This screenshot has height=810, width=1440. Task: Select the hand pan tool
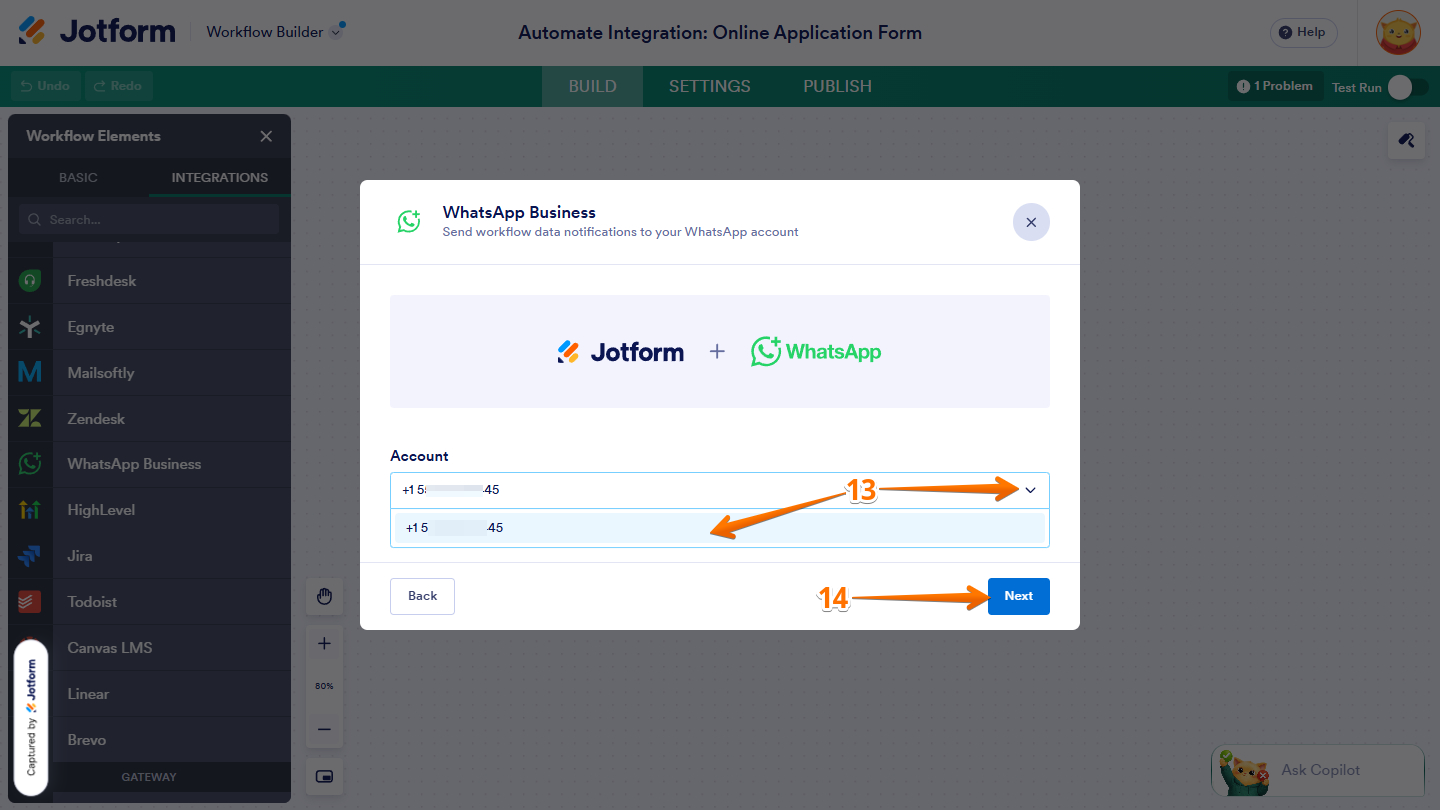pyautogui.click(x=324, y=597)
